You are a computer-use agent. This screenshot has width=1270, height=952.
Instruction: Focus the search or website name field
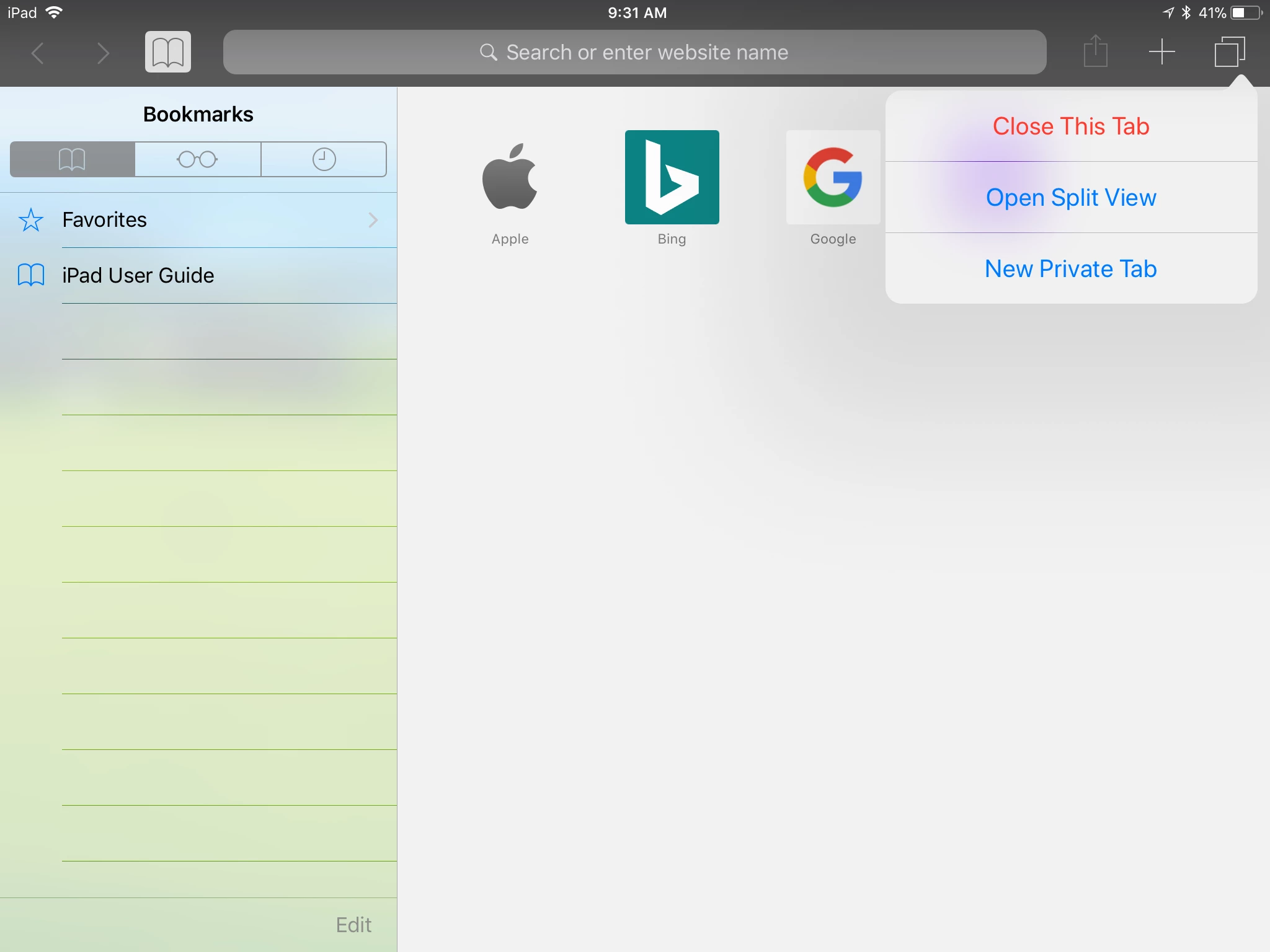point(634,52)
